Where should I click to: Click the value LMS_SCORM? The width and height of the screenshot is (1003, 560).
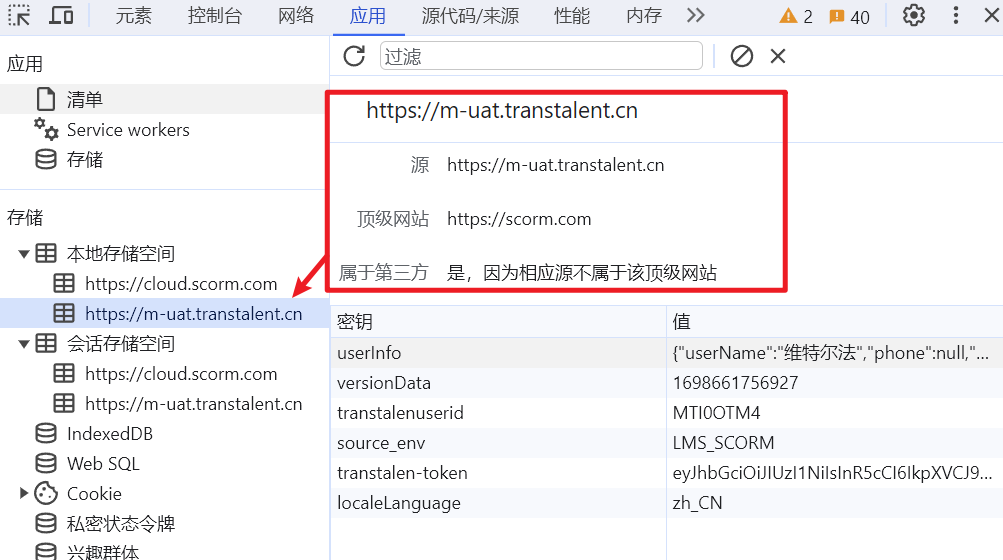click(x=723, y=443)
